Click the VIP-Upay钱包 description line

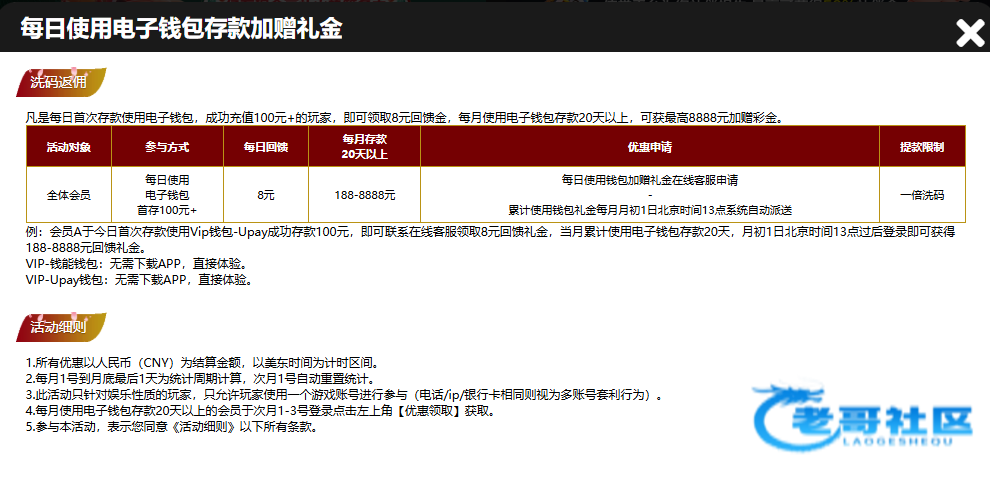click(138, 280)
